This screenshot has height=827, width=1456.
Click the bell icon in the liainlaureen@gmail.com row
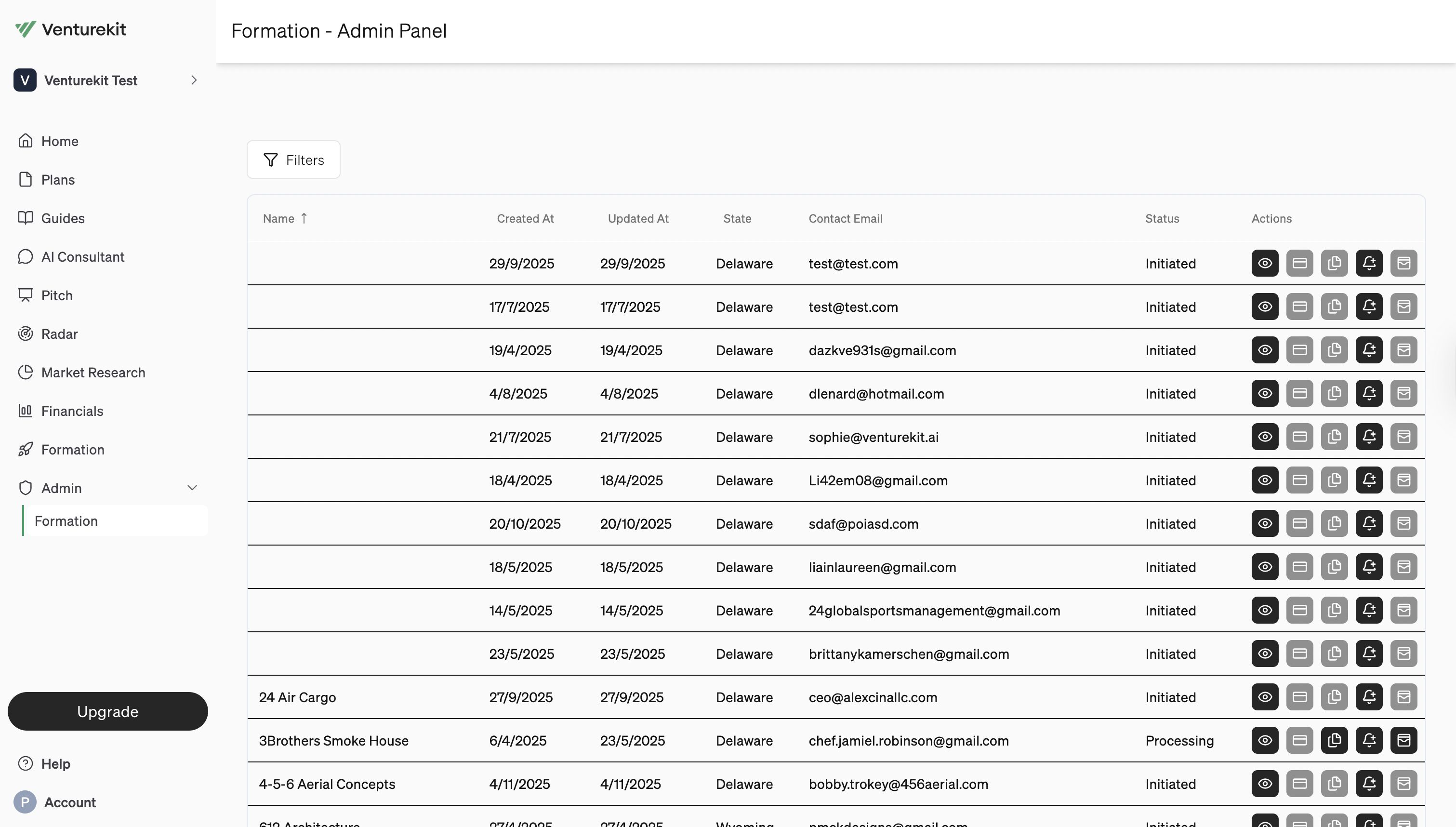click(x=1369, y=567)
